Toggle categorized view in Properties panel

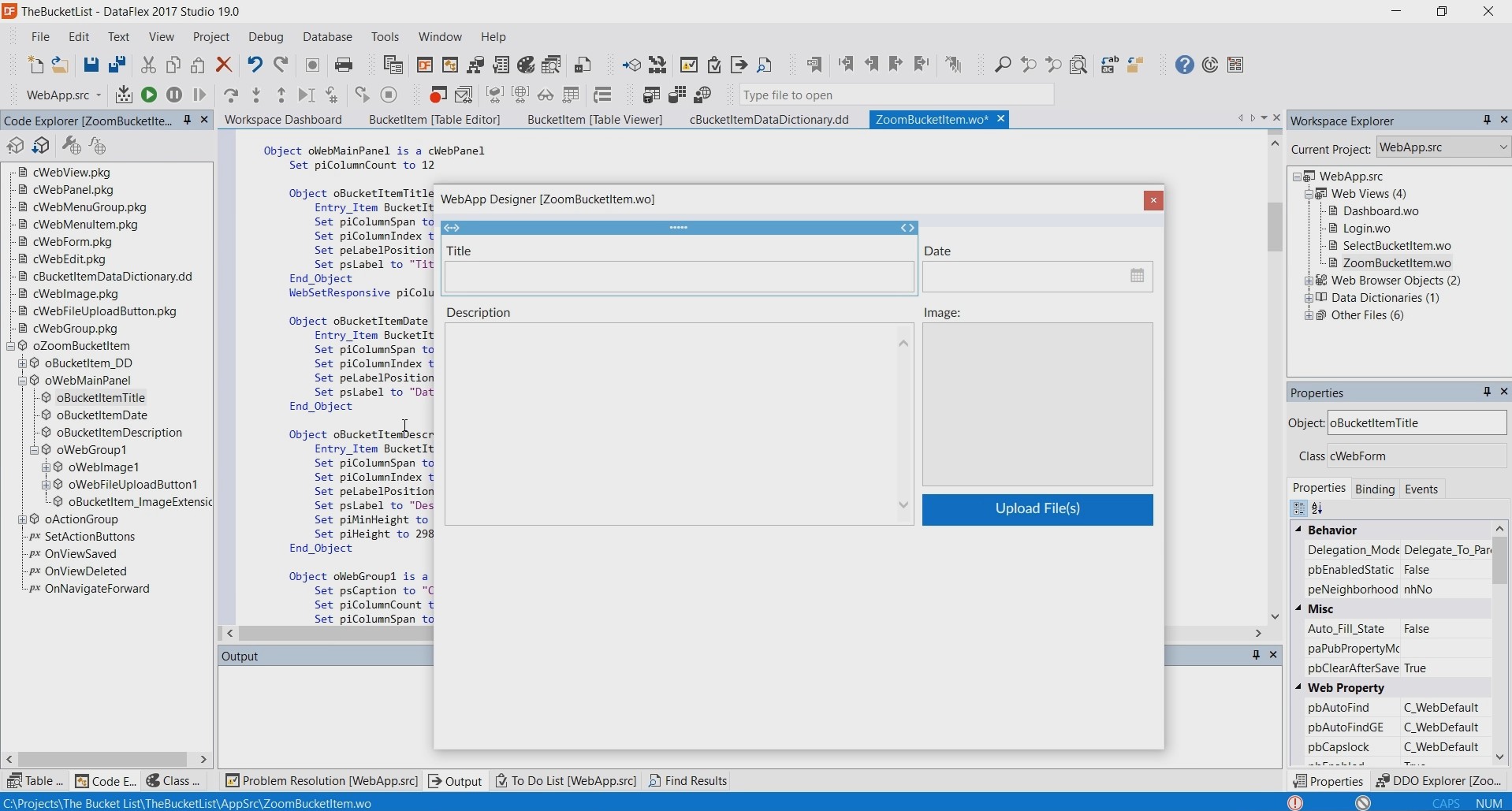pyautogui.click(x=1299, y=510)
